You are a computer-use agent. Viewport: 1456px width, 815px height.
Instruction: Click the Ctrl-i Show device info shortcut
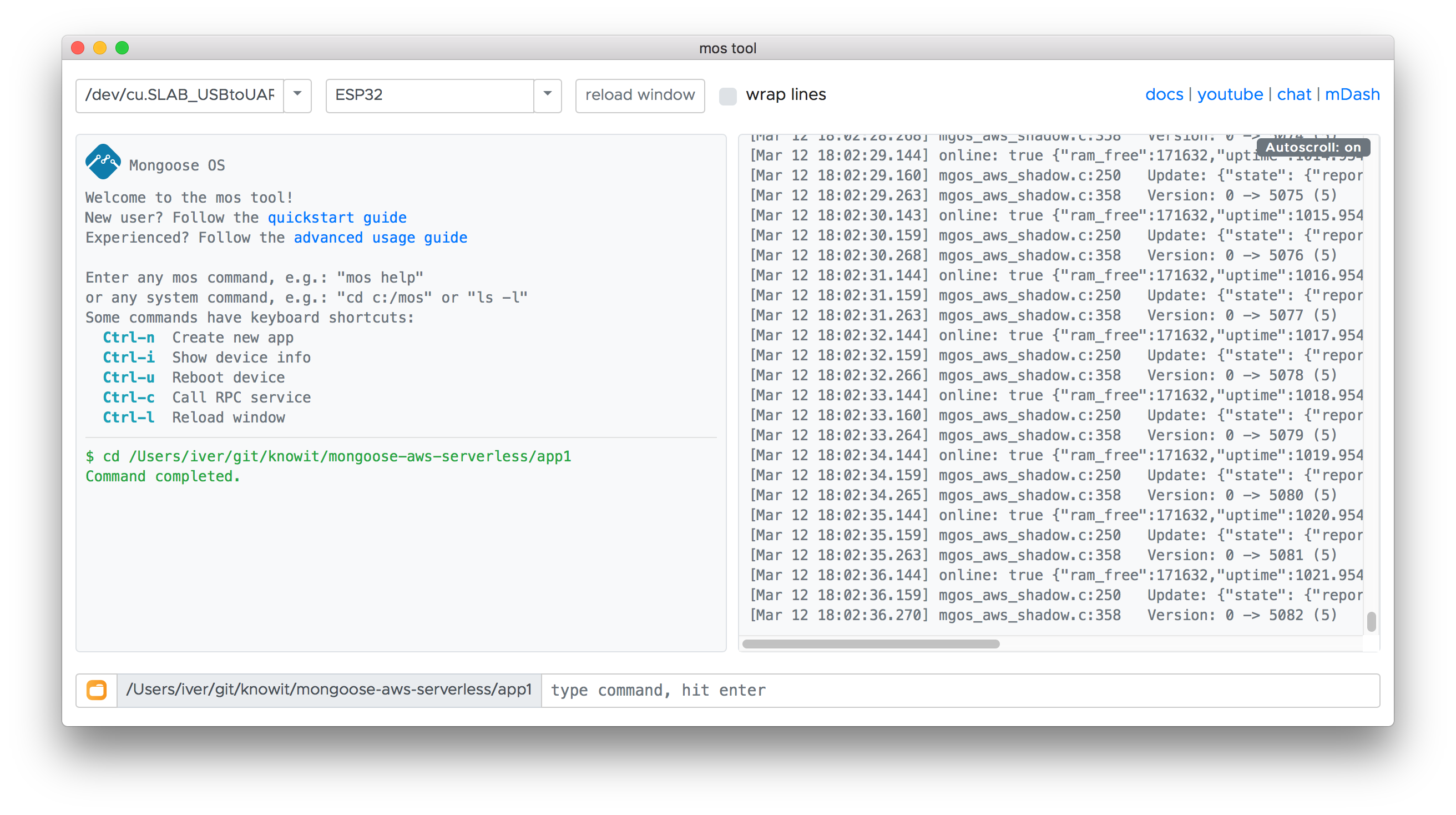206,358
